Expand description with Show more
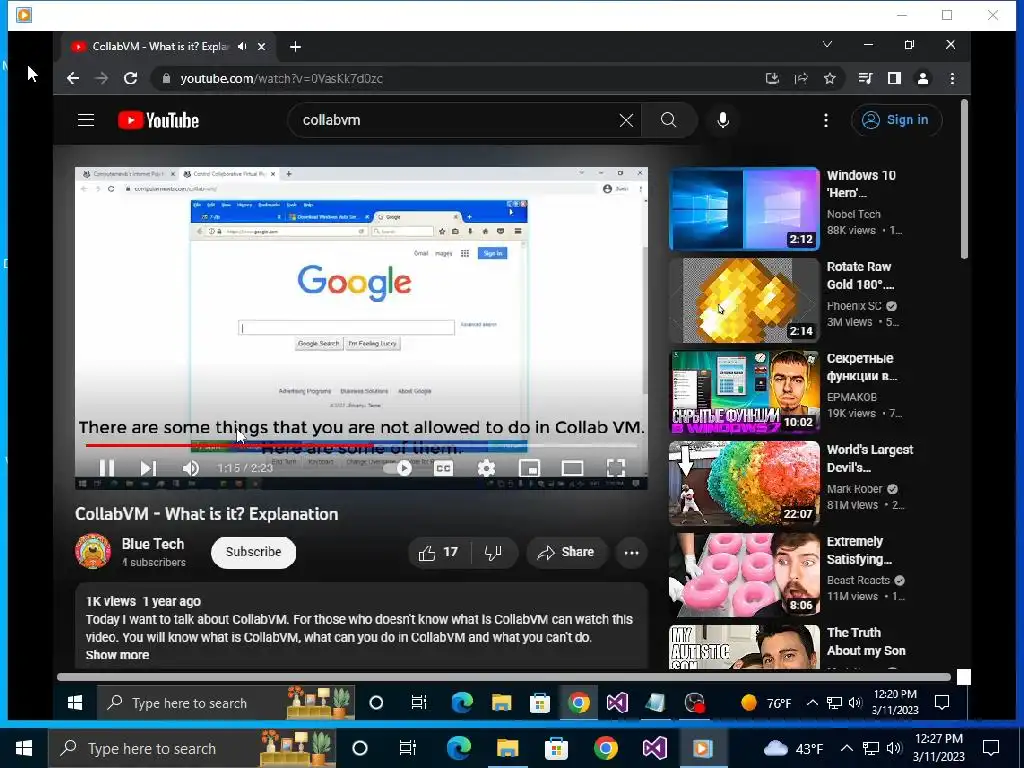The width and height of the screenshot is (1024, 768). tap(118, 654)
